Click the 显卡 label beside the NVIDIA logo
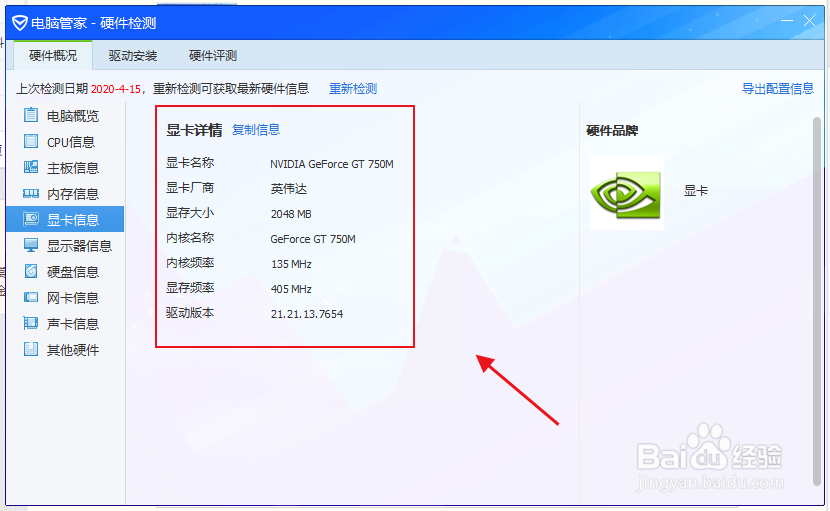 tap(696, 191)
